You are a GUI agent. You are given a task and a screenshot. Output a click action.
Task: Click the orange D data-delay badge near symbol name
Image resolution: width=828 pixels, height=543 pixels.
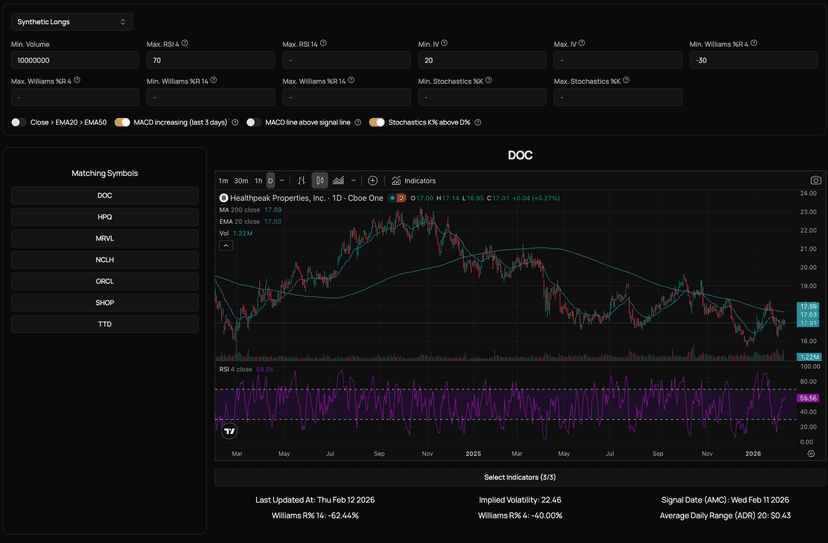402,198
